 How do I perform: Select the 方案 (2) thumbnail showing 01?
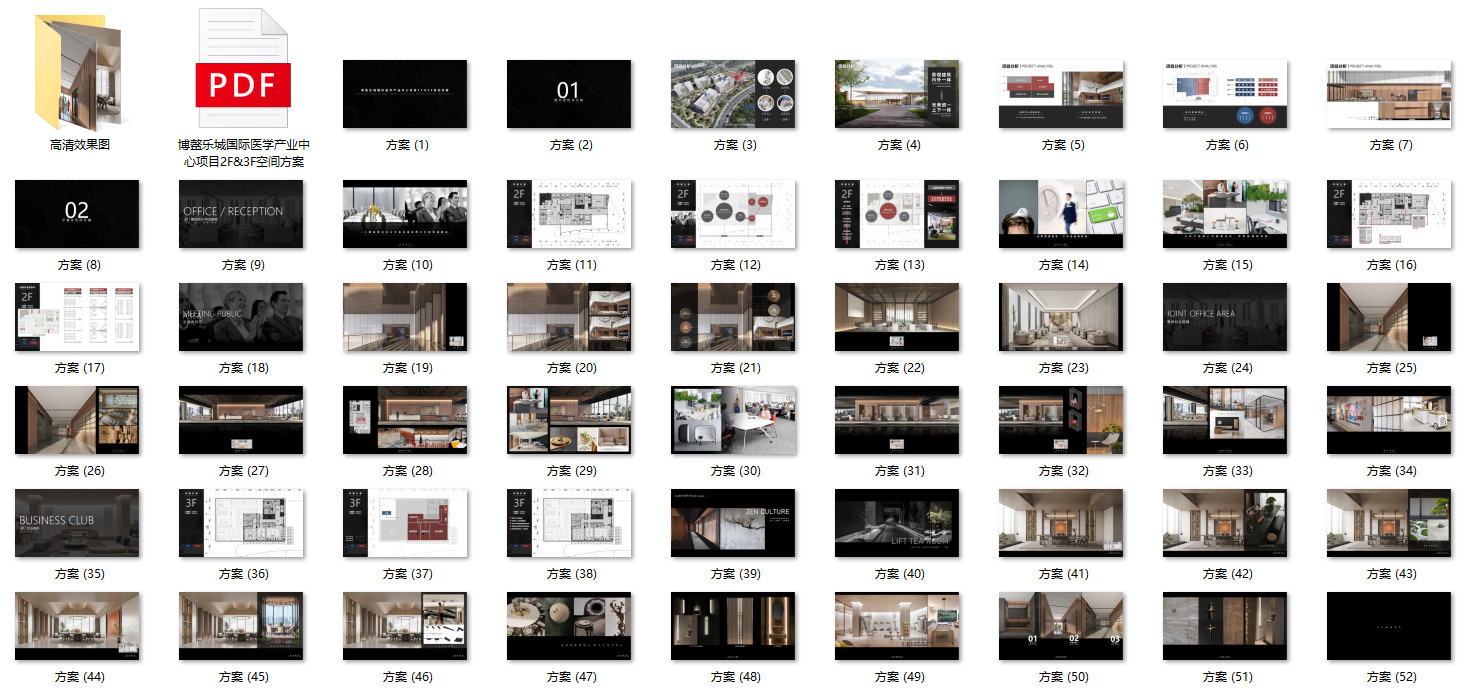[569, 94]
